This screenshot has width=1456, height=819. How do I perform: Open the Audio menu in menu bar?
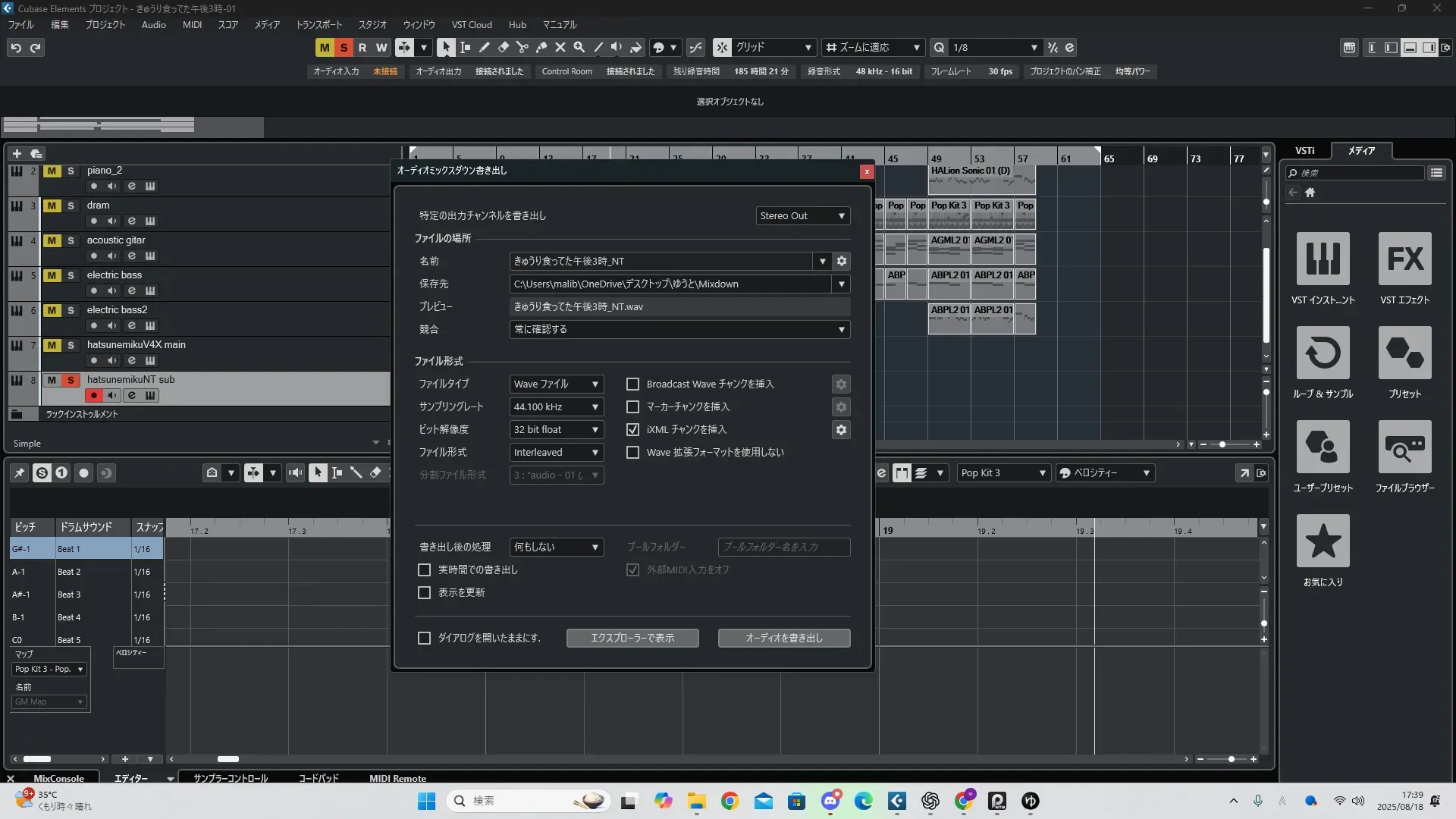[x=153, y=24]
